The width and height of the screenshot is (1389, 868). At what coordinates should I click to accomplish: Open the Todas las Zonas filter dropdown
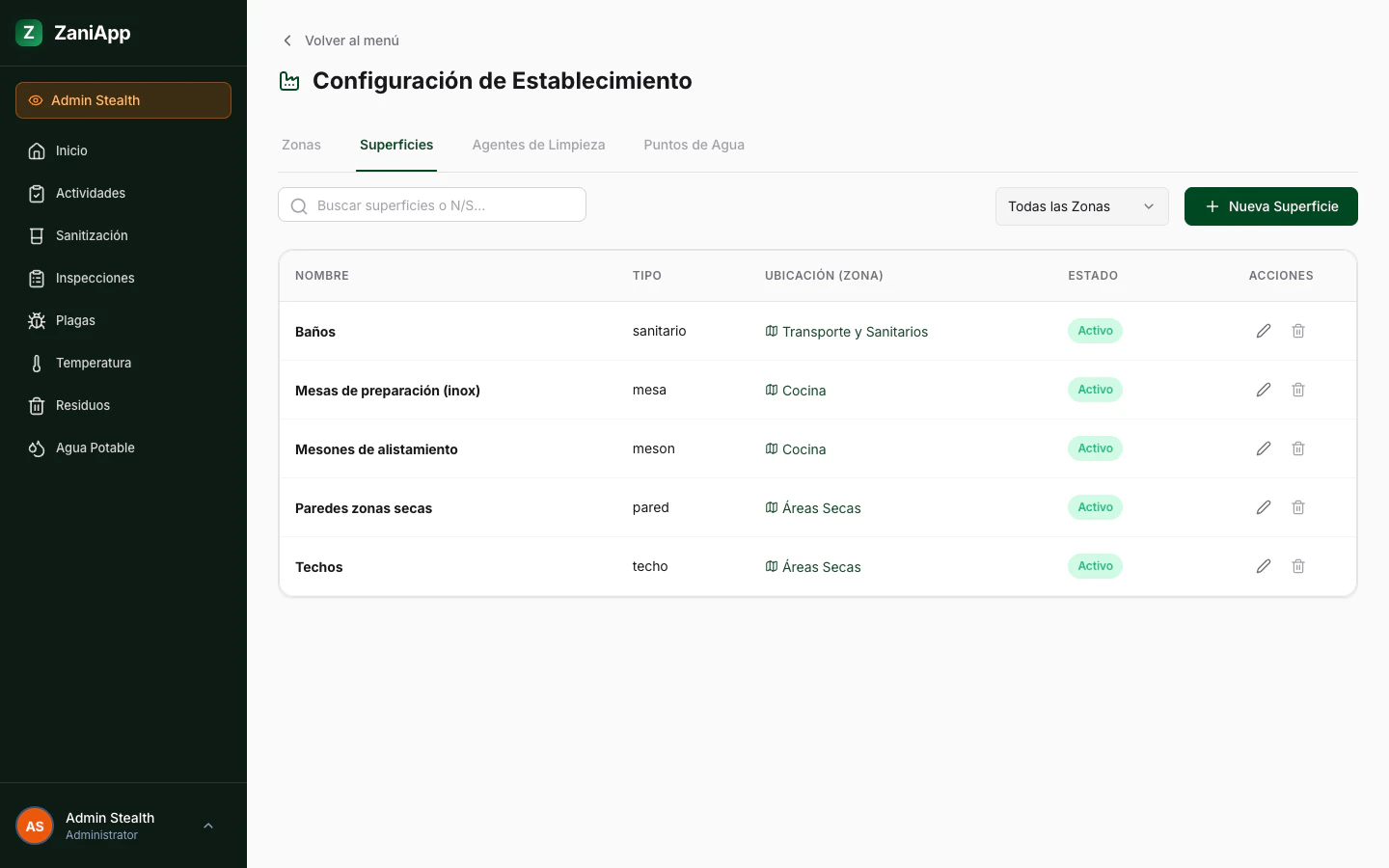click(1081, 206)
